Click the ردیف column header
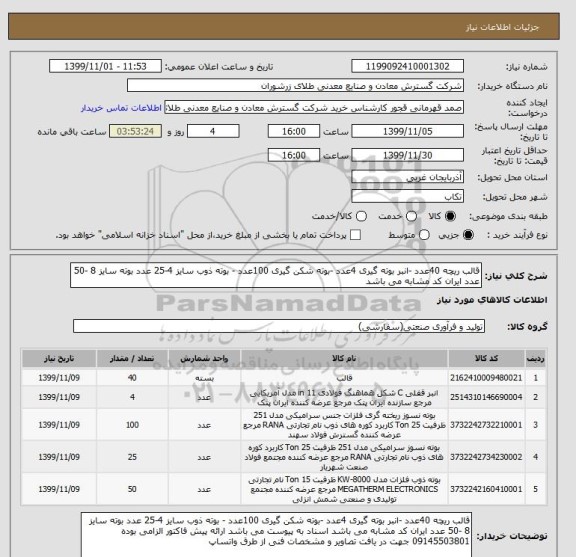 535,359
